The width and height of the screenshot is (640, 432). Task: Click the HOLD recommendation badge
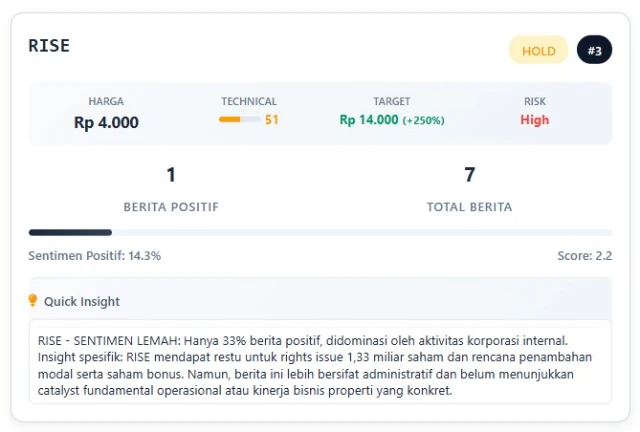[x=538, y=50]
